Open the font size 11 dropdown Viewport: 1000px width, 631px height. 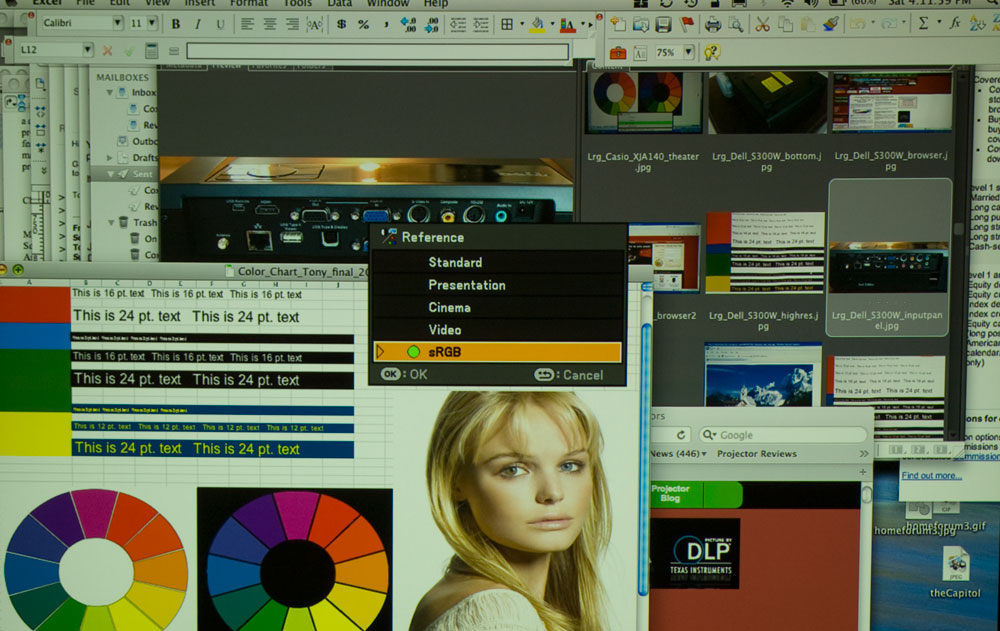[152, 23]
